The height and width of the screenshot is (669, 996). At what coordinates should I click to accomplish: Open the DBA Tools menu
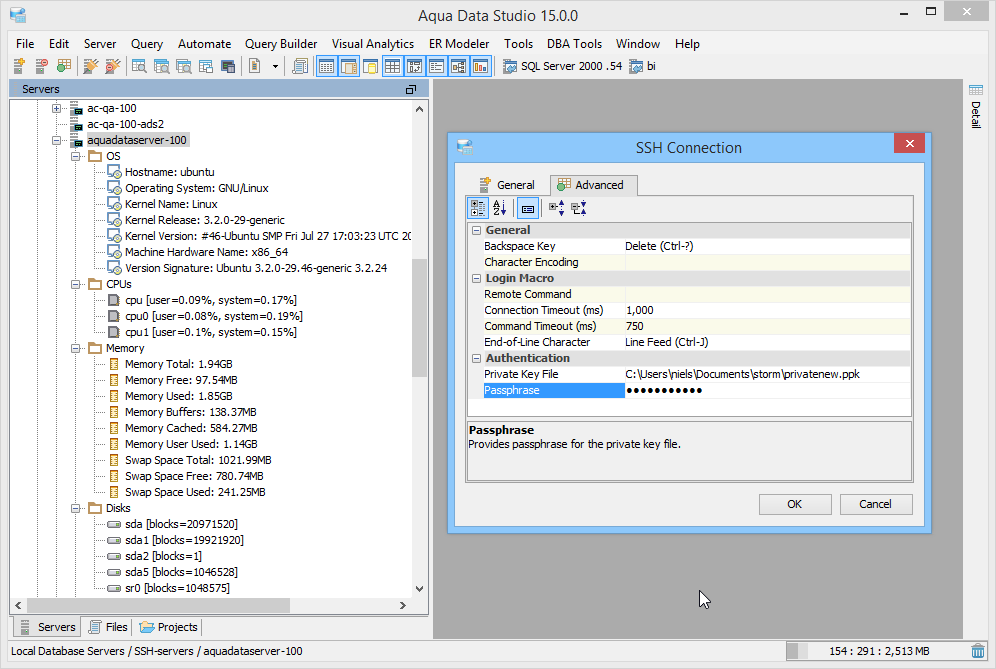point(574,44)
